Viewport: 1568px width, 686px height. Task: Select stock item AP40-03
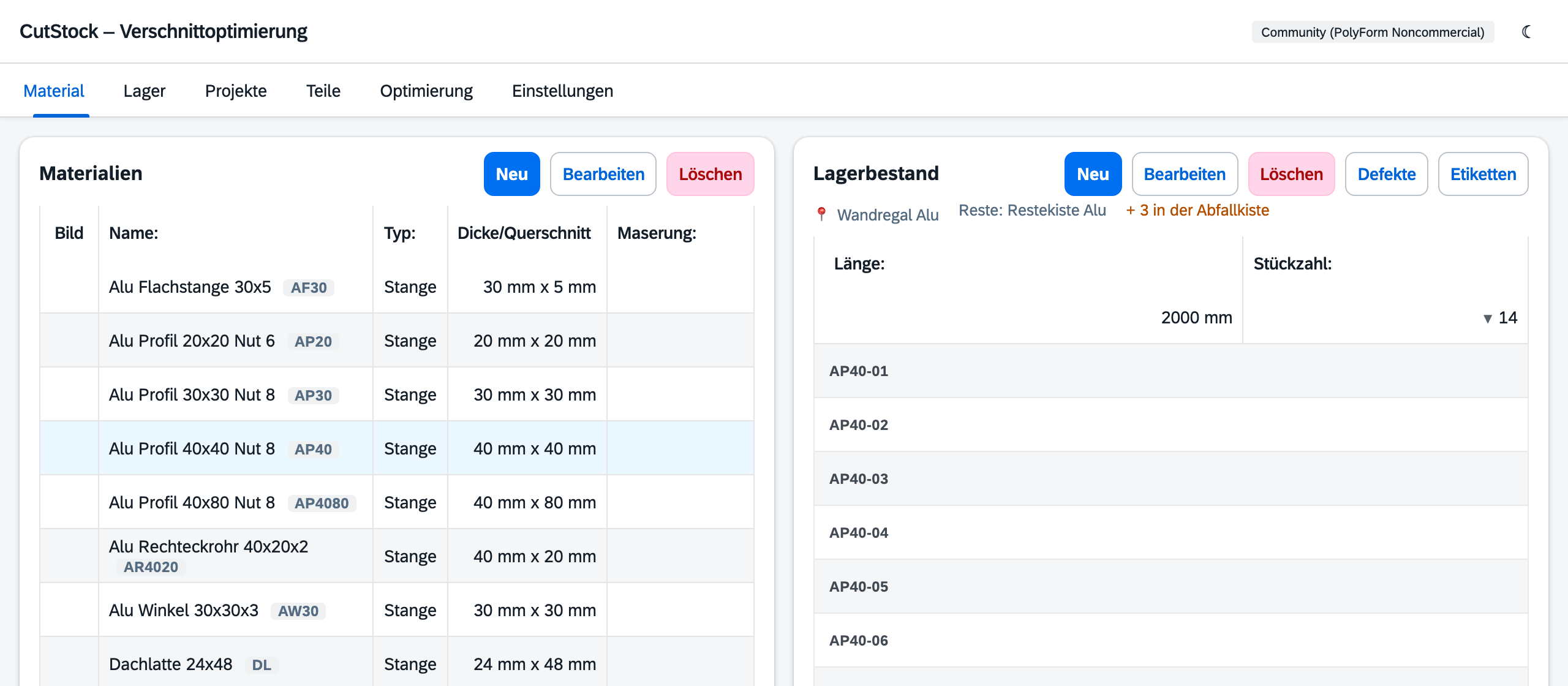(1171, 479)
